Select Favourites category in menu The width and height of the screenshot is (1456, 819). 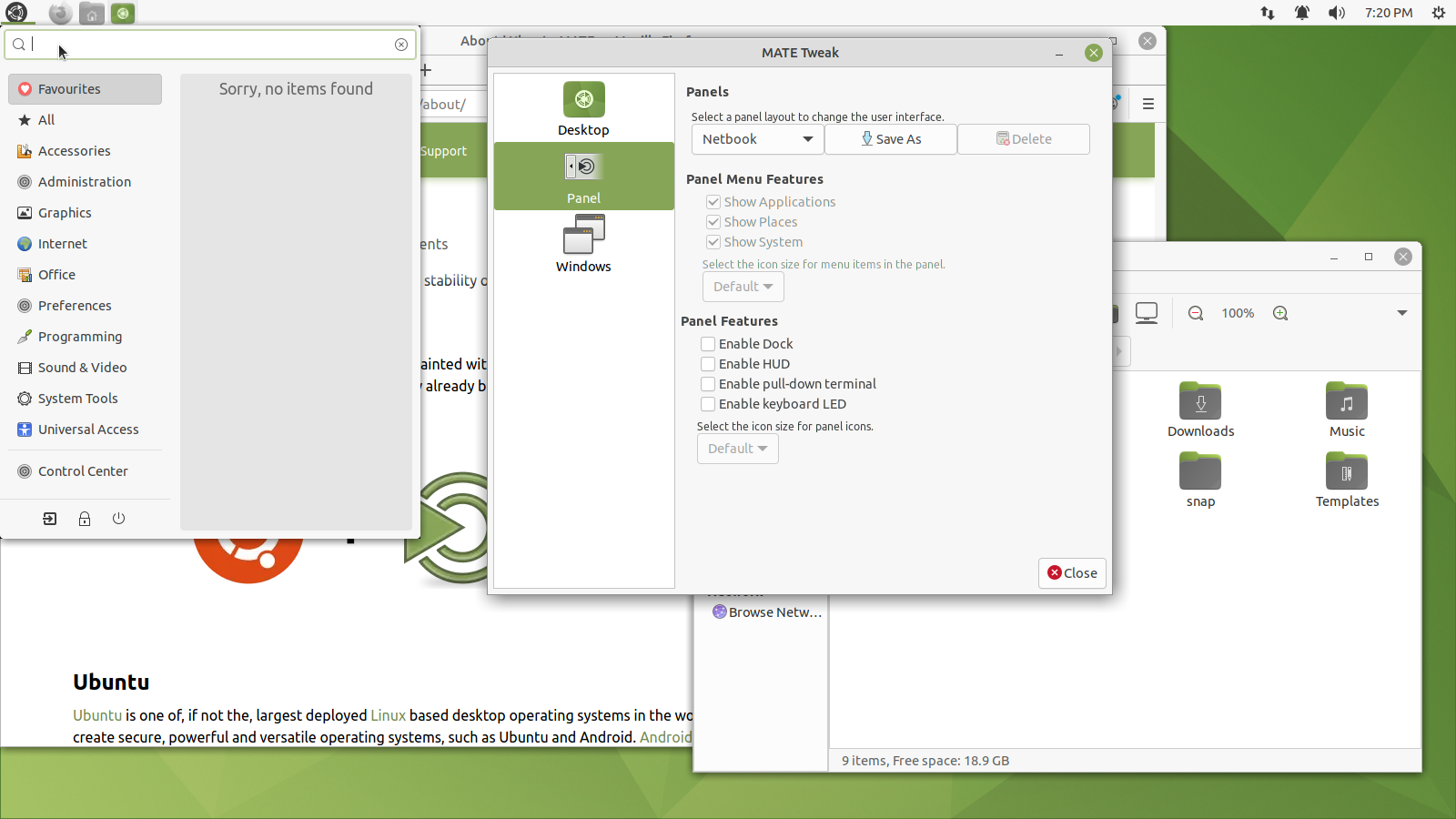coord(85,89)
